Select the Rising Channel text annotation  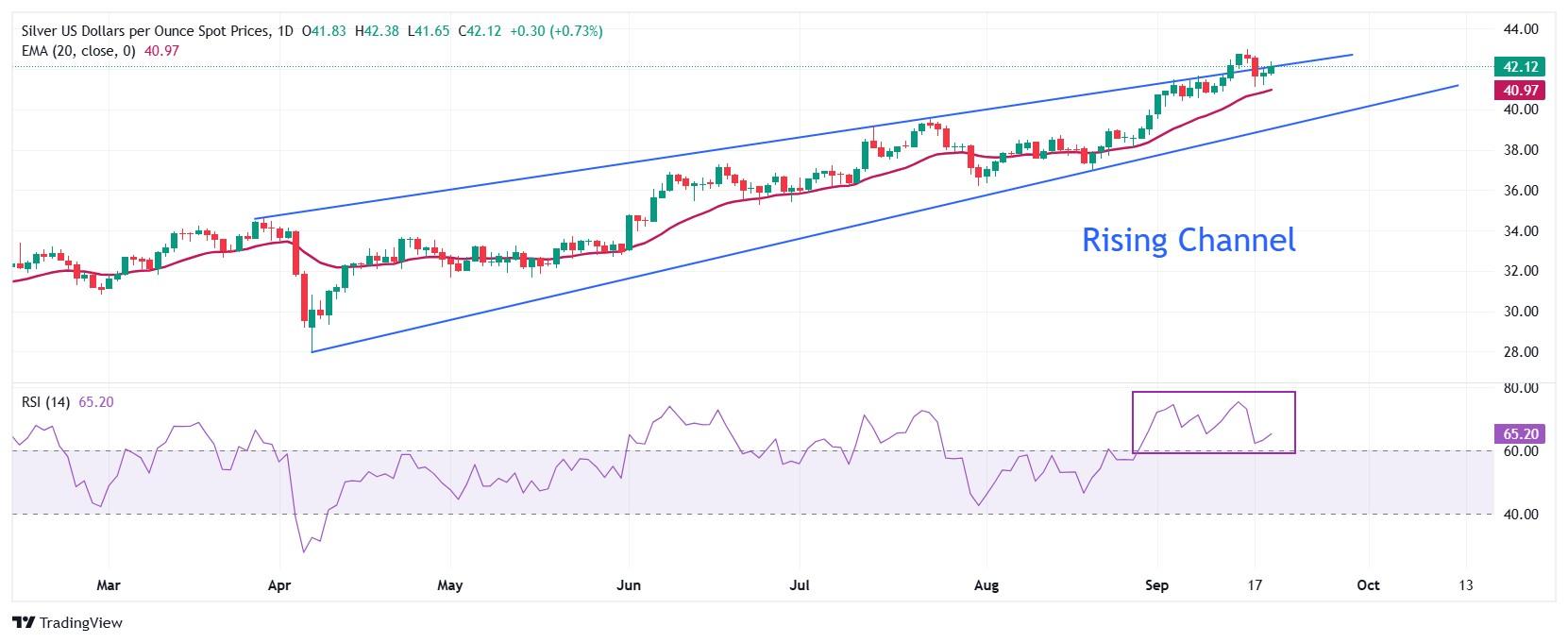click(1188, 240)
